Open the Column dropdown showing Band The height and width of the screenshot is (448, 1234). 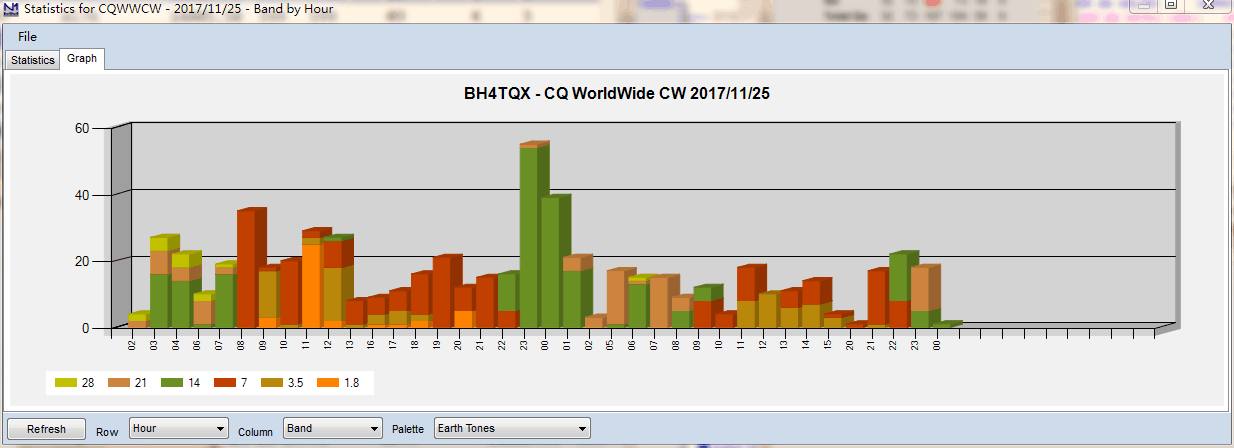pyautogui.click(x=333, y=428)
